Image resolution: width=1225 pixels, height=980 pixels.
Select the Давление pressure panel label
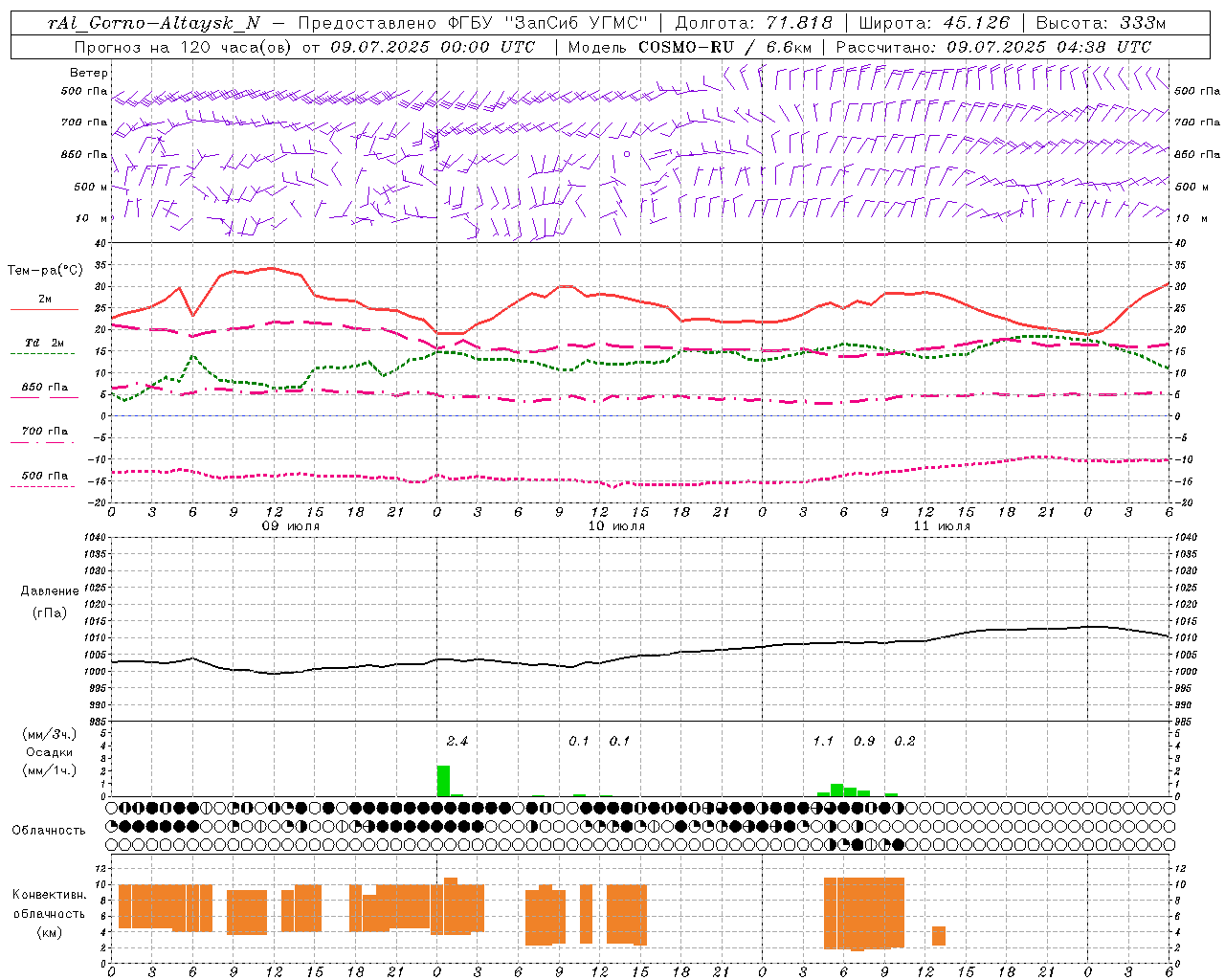tap(49, 591)
